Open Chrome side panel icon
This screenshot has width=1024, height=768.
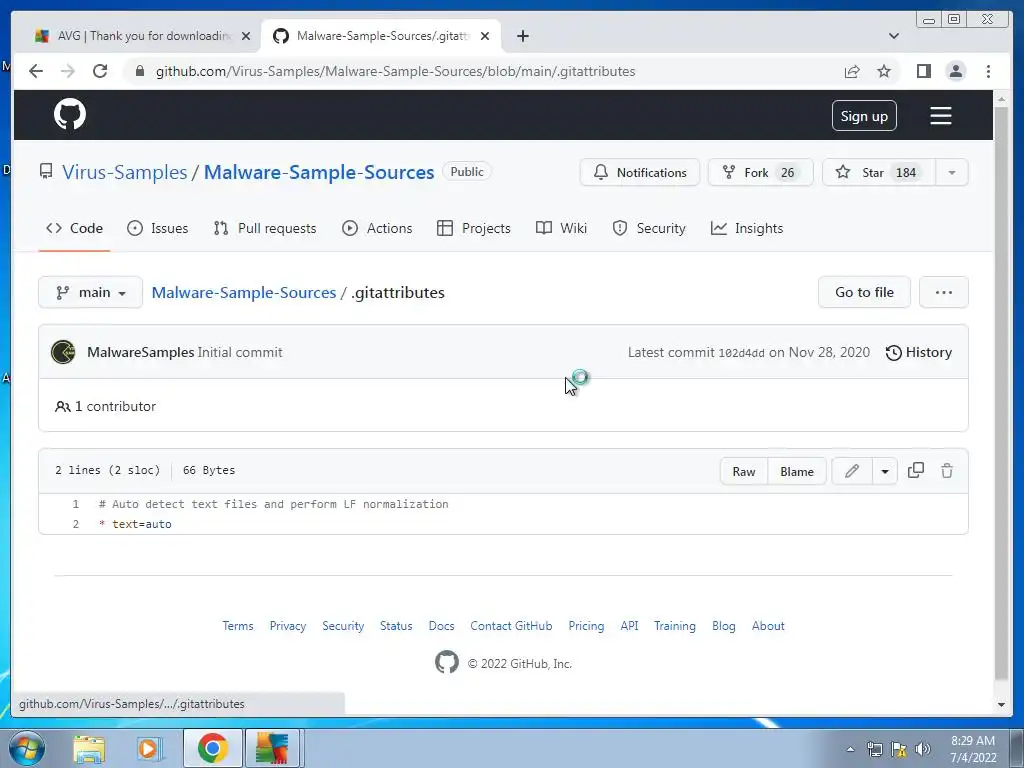point(923,71)
